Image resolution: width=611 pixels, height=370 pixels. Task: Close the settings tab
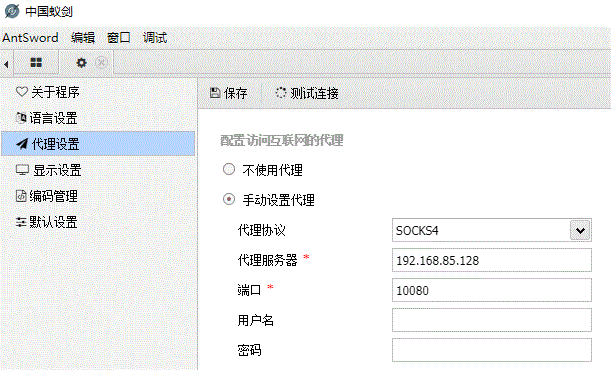101,62
